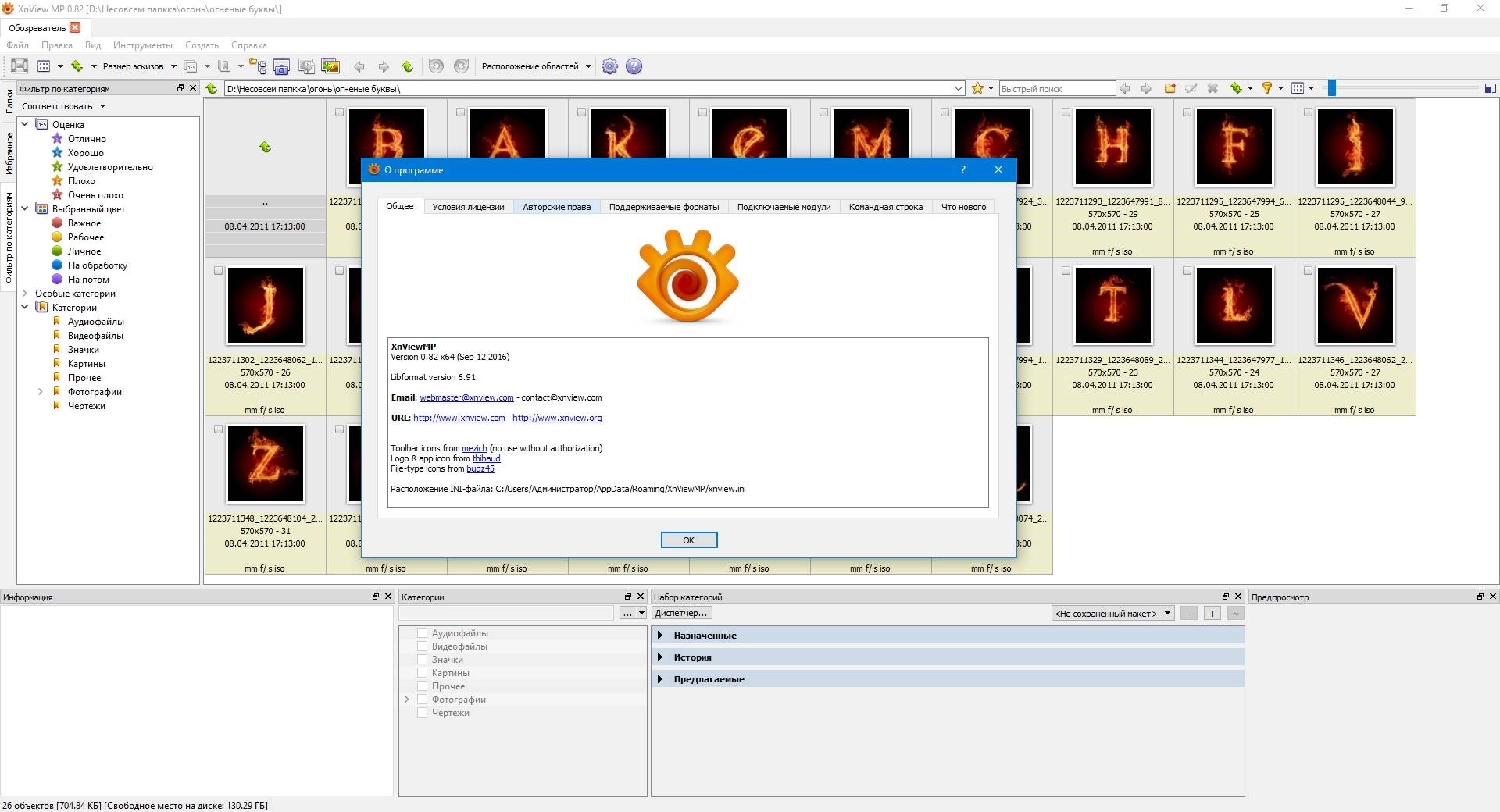Open settings with the gear icon
This screenshot has width=1500, height=812.
(x=610, y=66)
